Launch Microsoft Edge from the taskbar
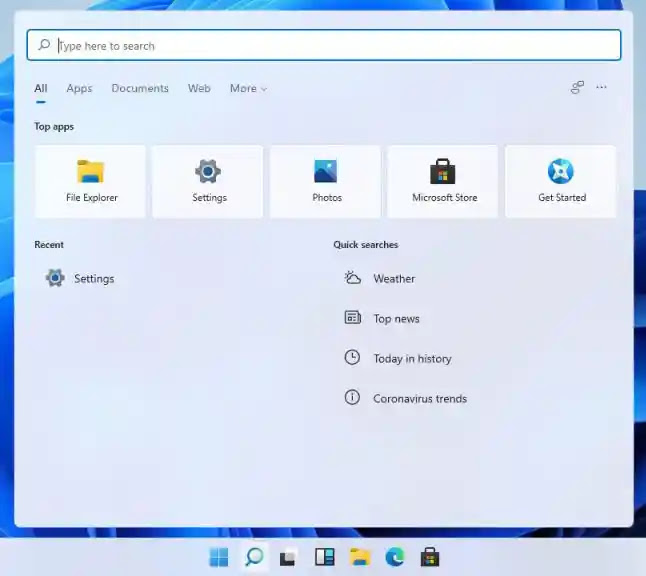The image size is (646, 576). tap(395, 557)
